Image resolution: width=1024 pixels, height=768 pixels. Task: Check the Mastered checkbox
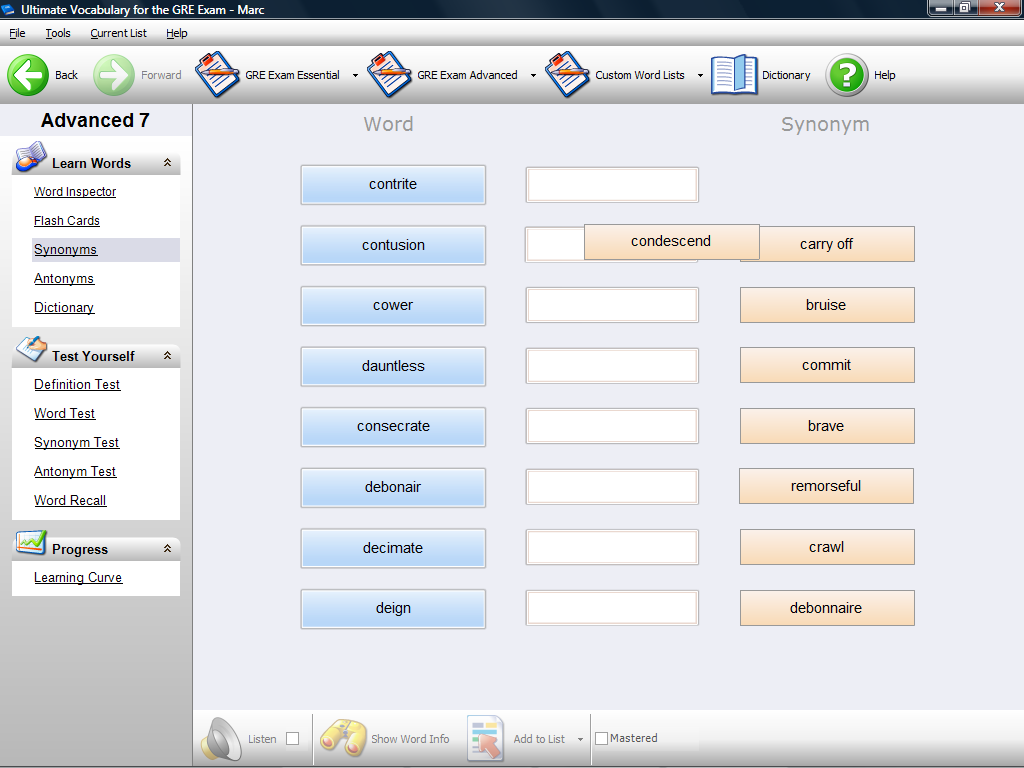pyautogui.click(x=601, y=738)
